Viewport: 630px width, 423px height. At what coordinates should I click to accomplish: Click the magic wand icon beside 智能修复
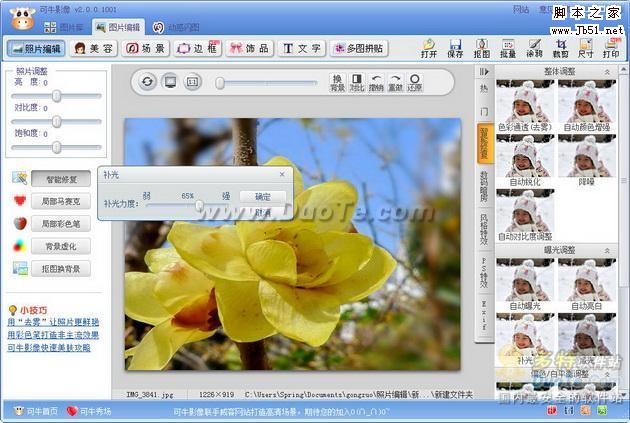pyautogui.click(x=20, y=178)
